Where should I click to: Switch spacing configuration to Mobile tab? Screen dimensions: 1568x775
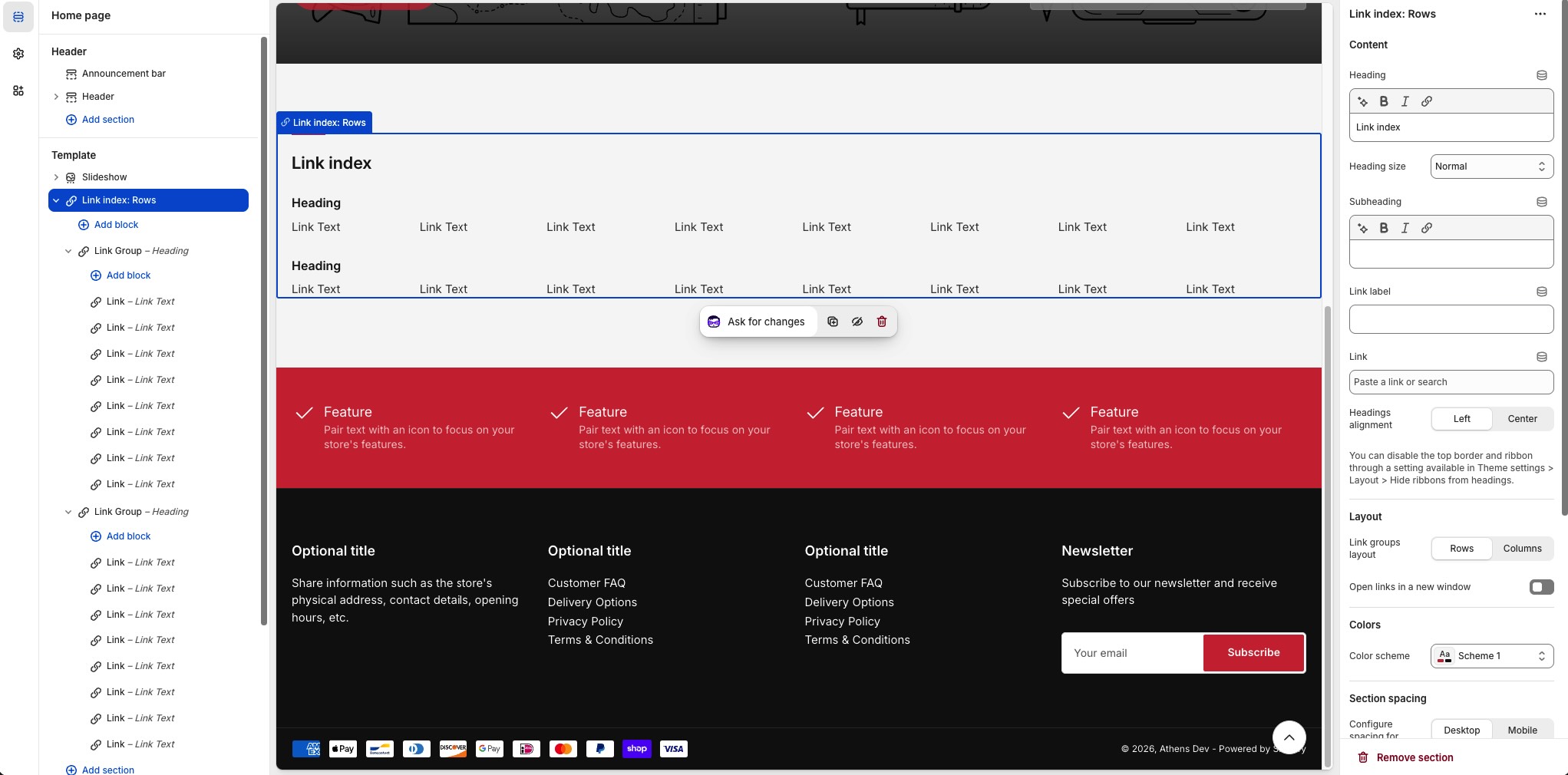1522,730
